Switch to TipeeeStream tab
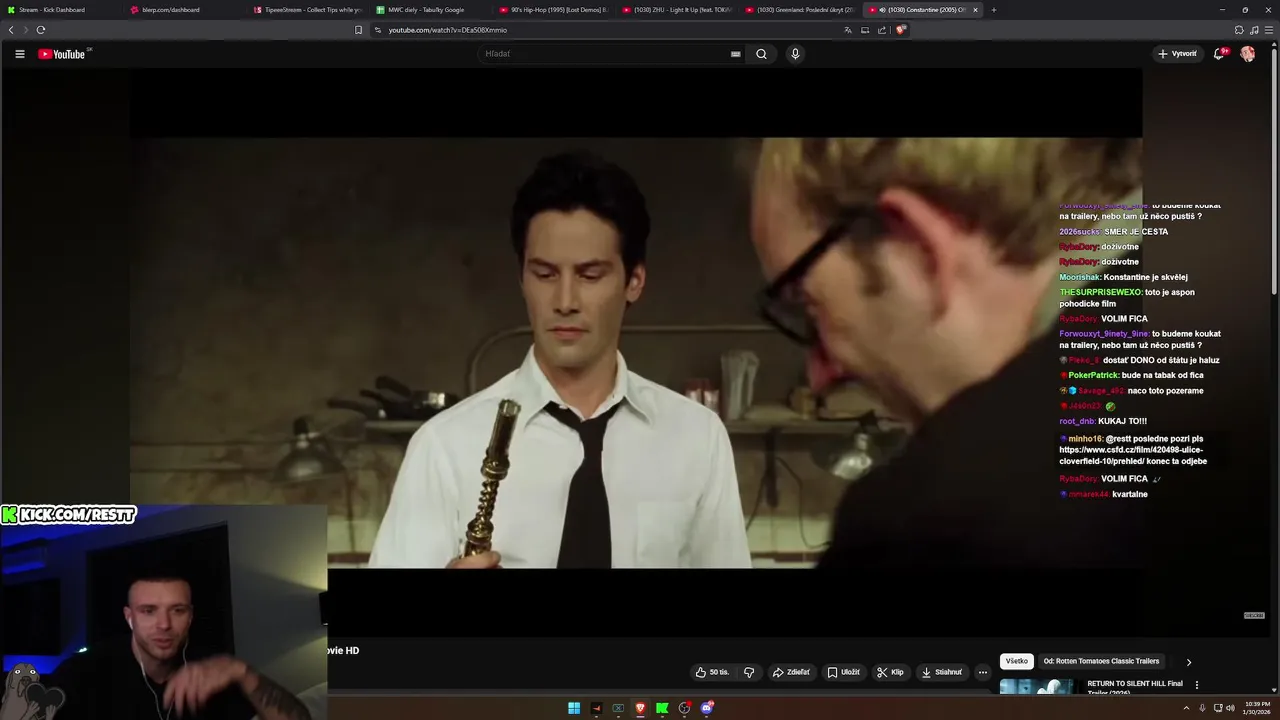 tap(308, 10)
